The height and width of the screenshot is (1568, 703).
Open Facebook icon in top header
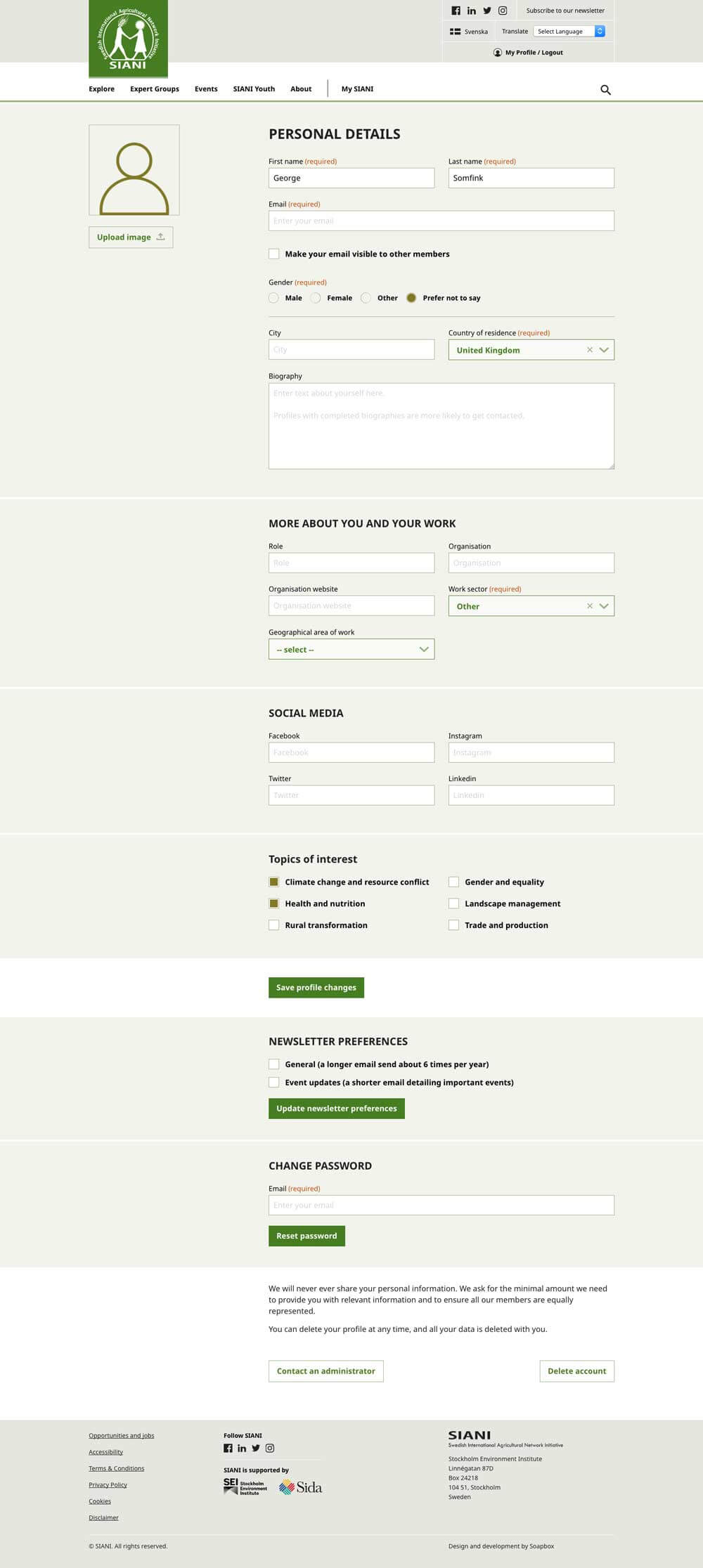point(456,11)
